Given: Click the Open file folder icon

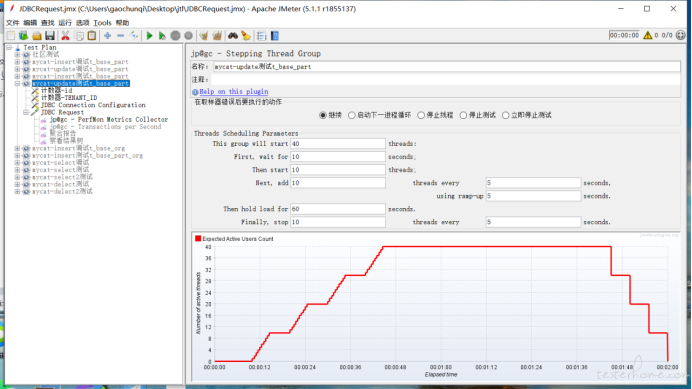Looking at the screenshot, I should 37,36.
